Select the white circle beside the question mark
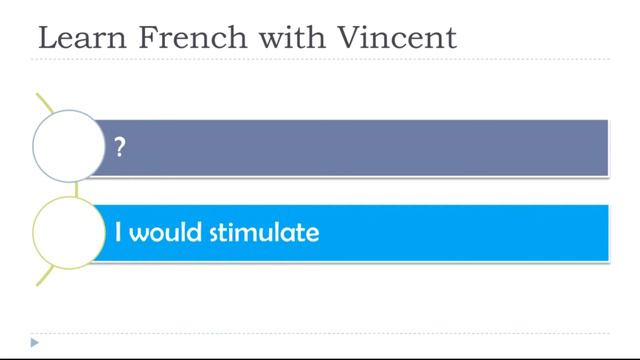The height and width of the screenshot is (360, 640). pyautogui.click(x=69, y=146)
